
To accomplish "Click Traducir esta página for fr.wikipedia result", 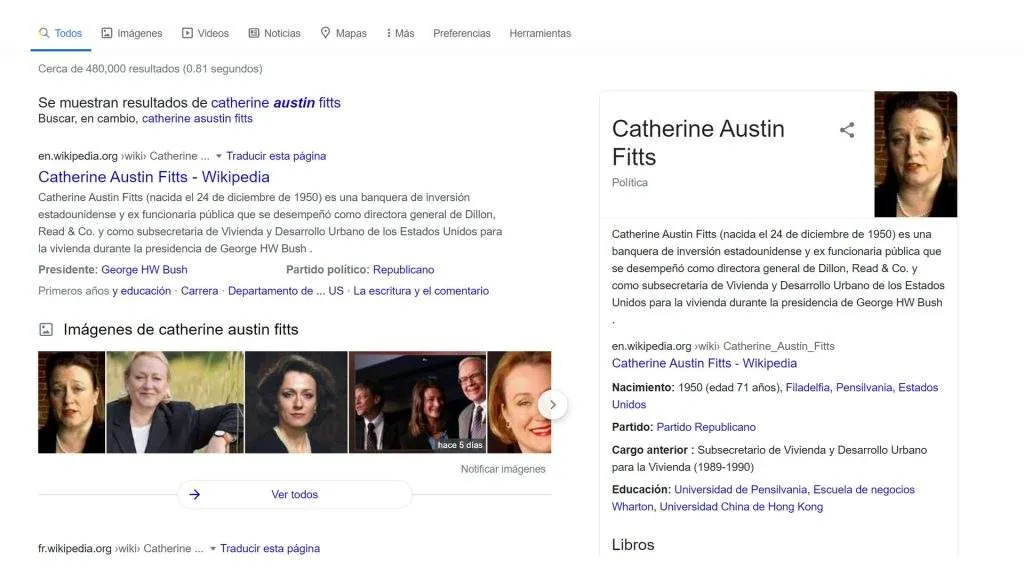I will coord(270,549).
